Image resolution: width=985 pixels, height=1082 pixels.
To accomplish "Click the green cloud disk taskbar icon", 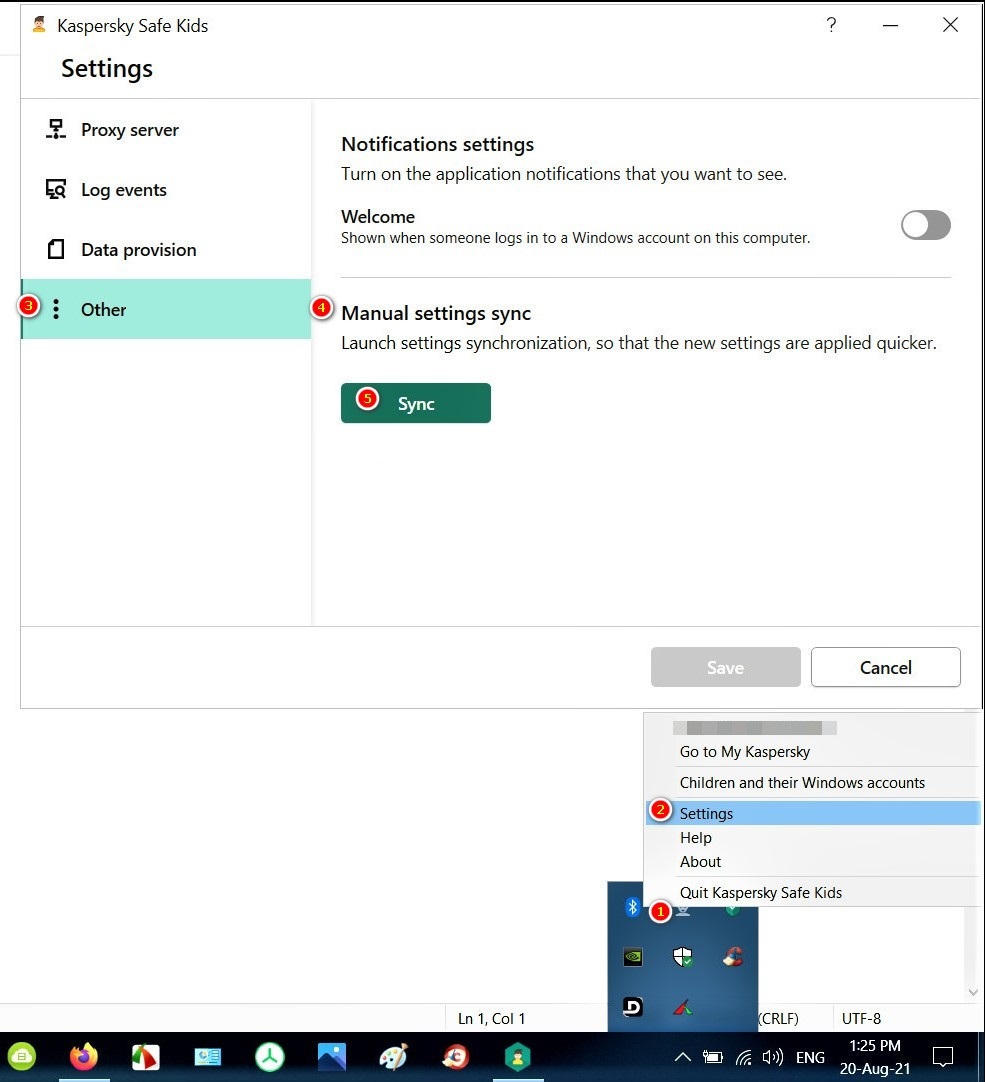I will point(22,1056).
